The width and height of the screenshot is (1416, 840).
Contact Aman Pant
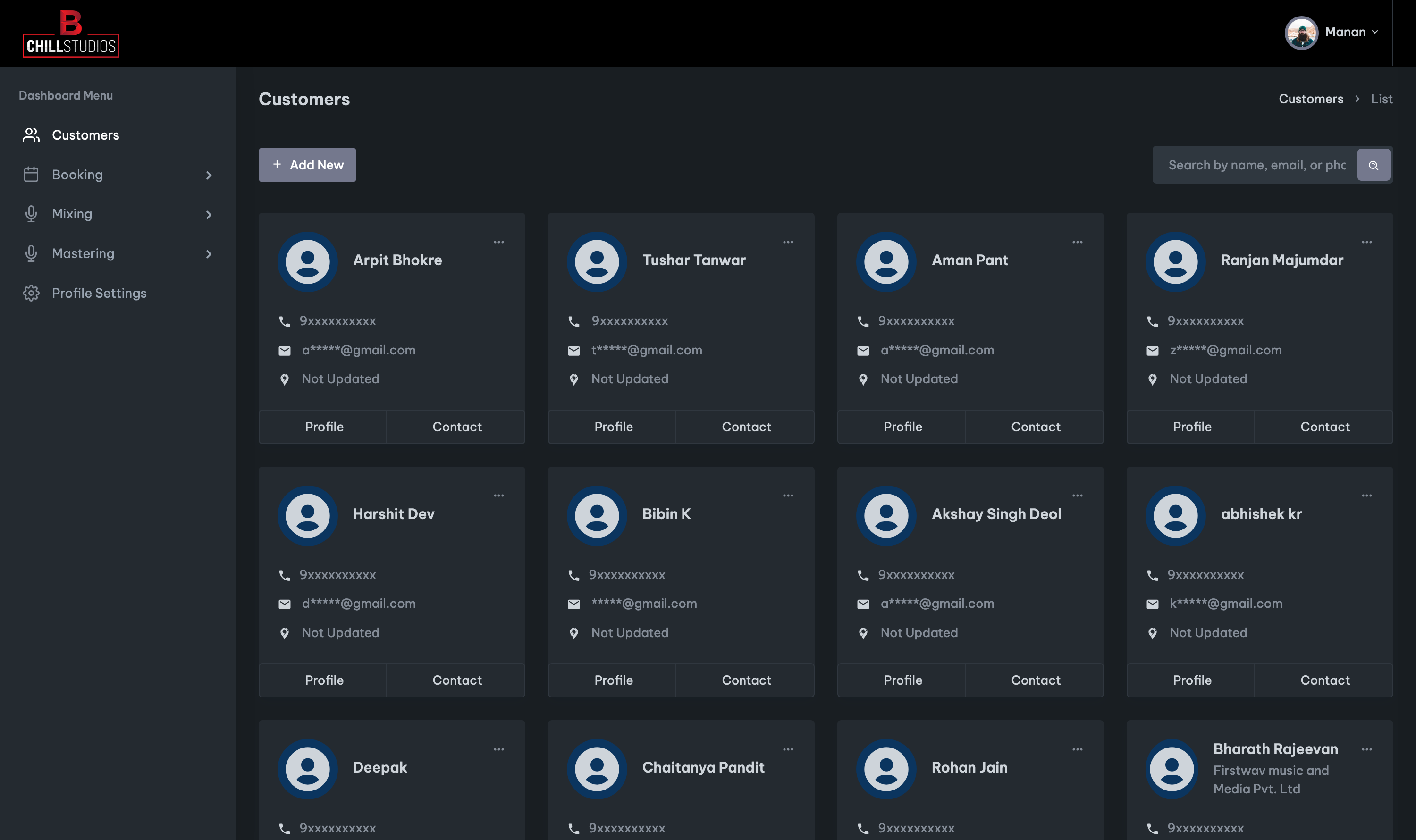click(1035, 427)
